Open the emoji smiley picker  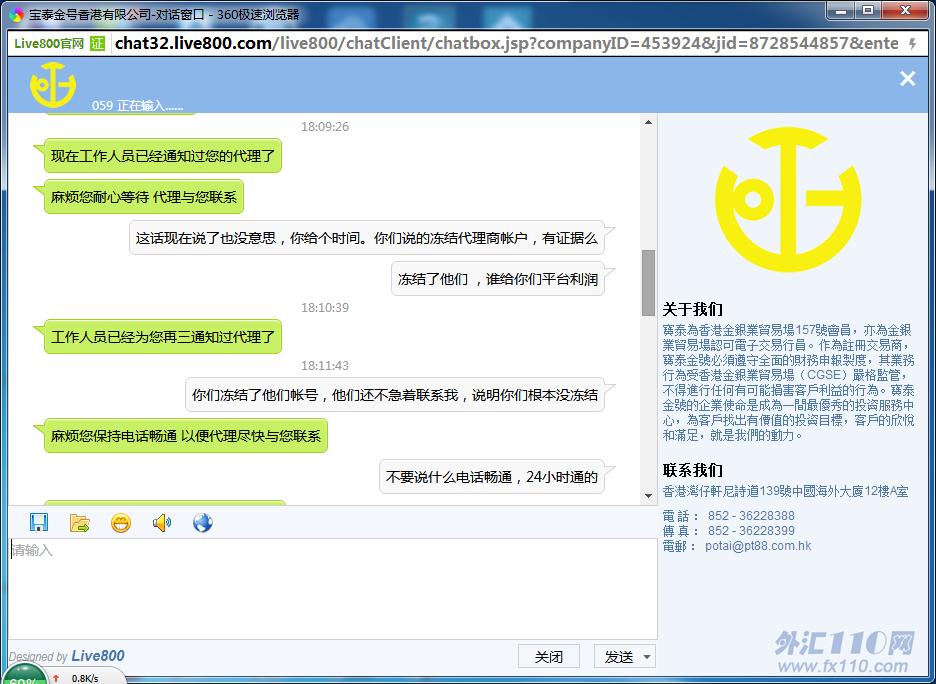(x=121, y=523)
